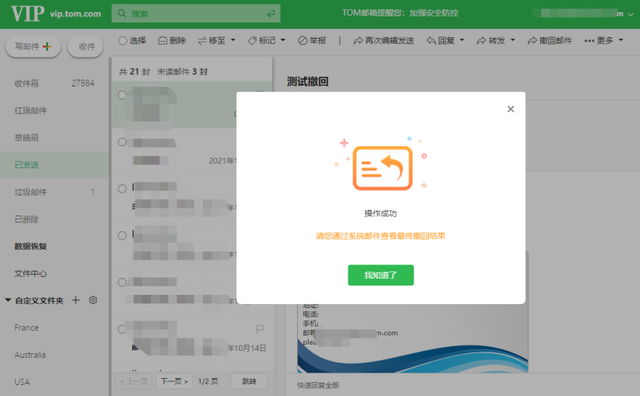Click the flag icon on 10月14日 email

(x=260, y=329)
